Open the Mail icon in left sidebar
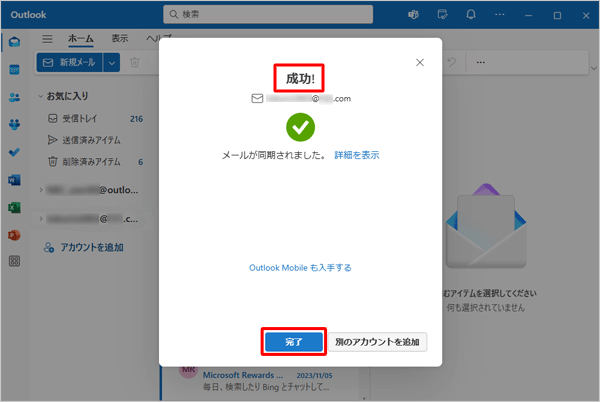 14,42
